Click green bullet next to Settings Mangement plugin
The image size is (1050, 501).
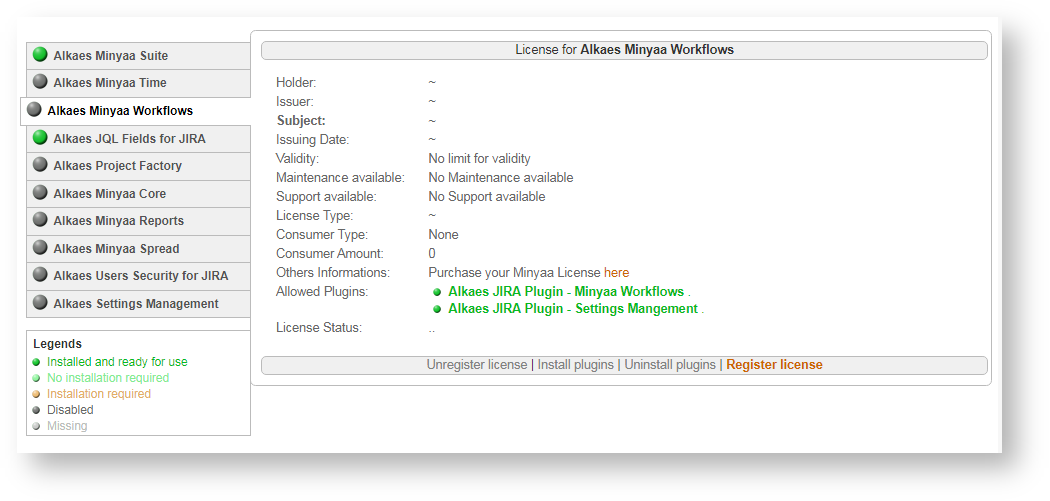437,309
